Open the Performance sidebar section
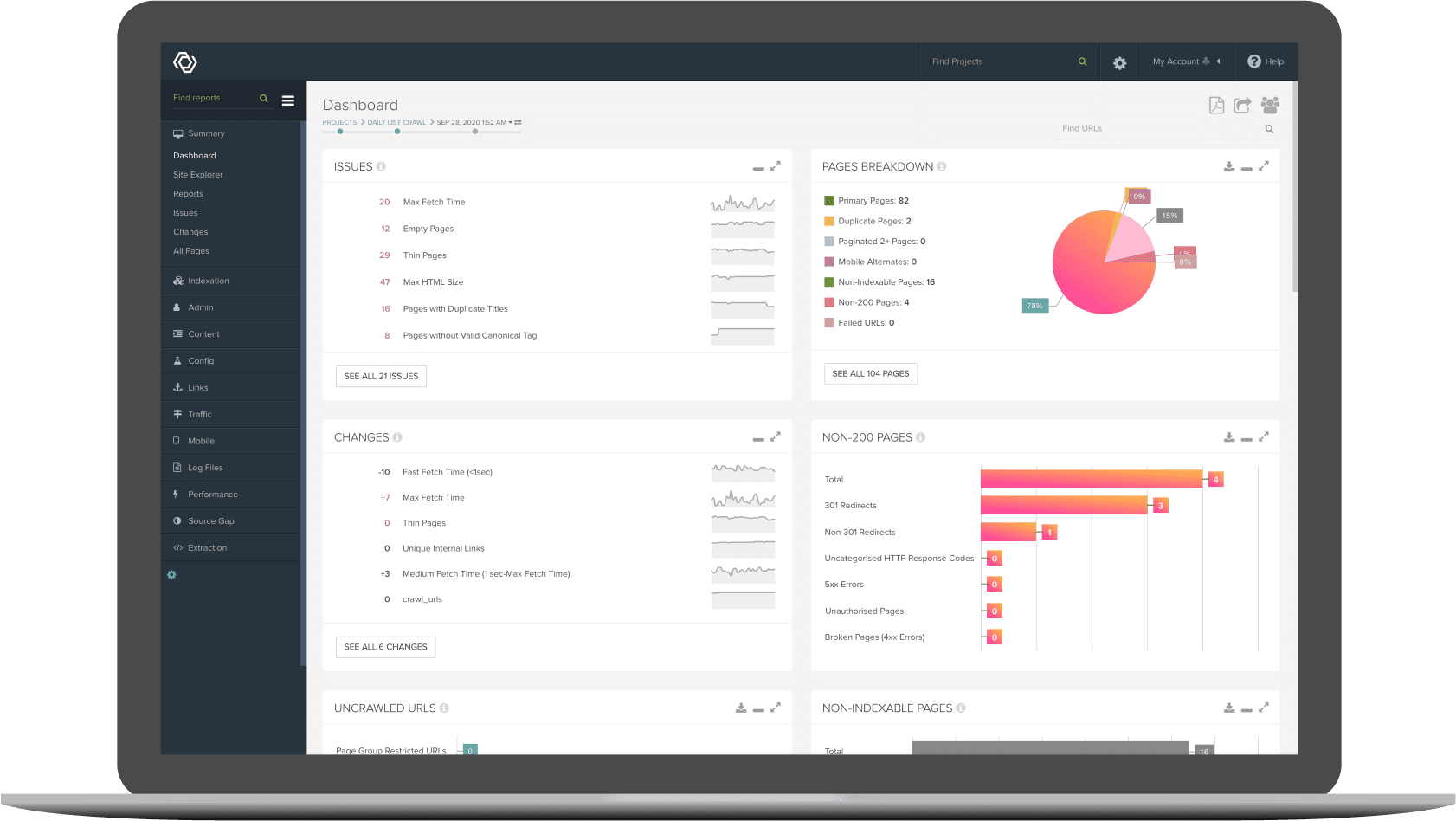Image resolution: width=1456 pixels, height=821 pixels. (x=213, y=495)
